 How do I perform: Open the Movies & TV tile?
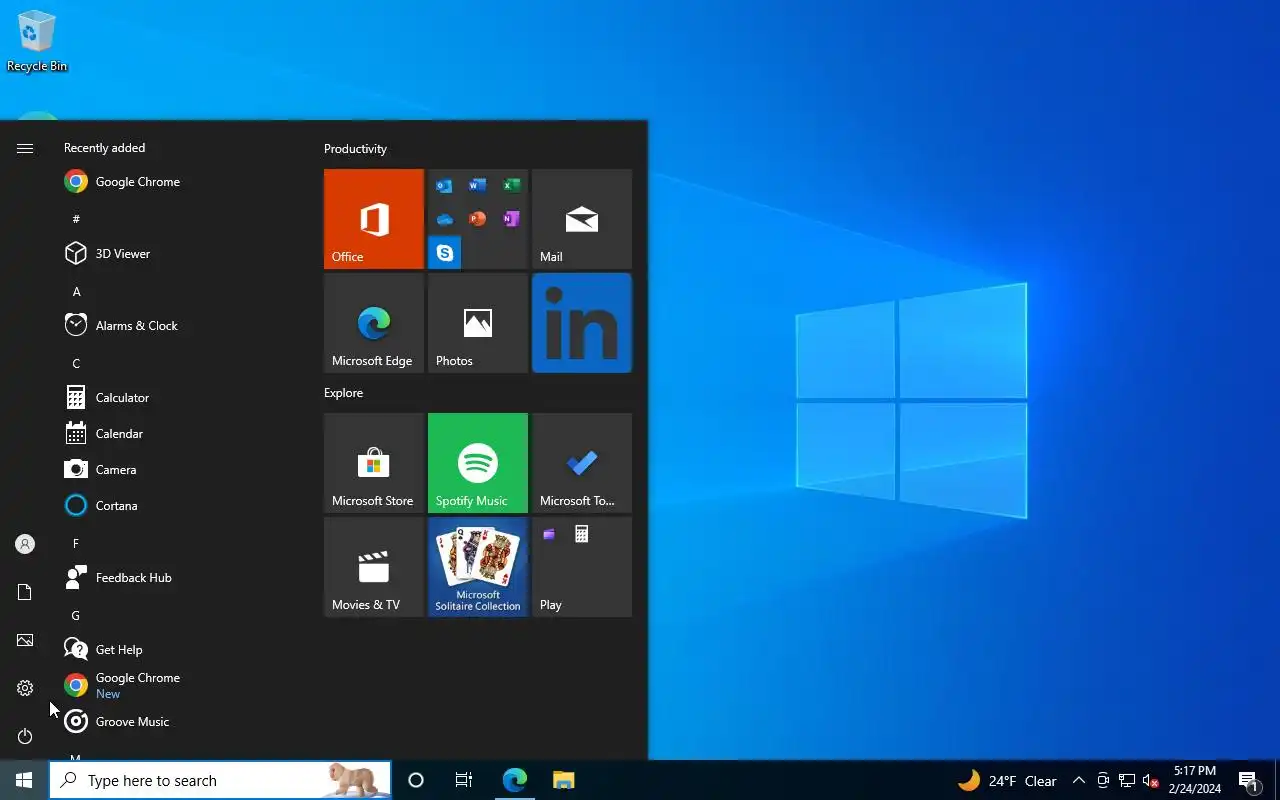point(374,567)
